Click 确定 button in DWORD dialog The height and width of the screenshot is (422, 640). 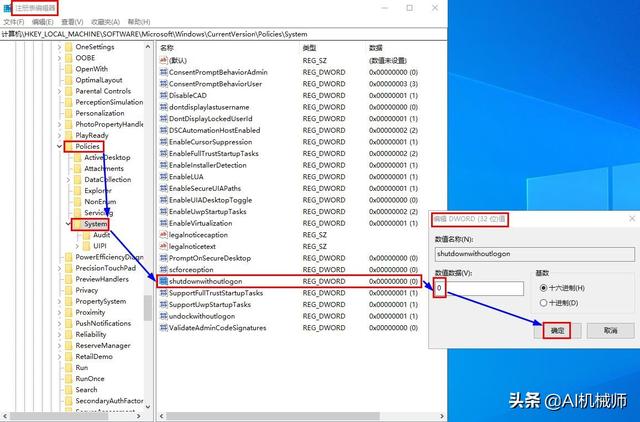coord(557,331)
